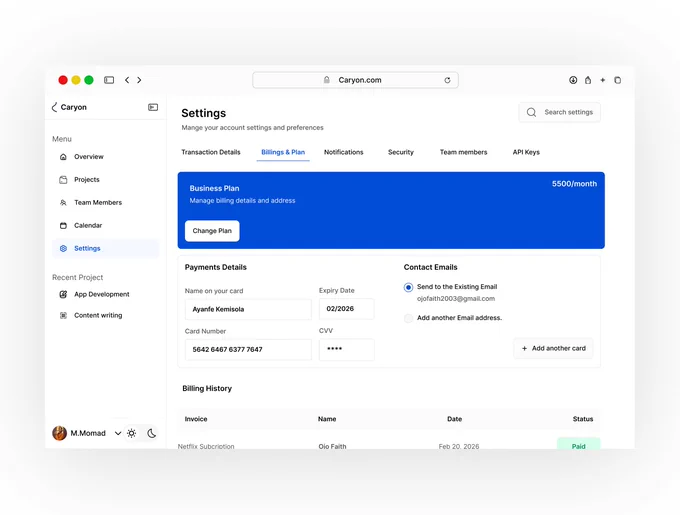Switch to dark mode moon icon
The image size is (680, 515).
(x=151, y=433)
